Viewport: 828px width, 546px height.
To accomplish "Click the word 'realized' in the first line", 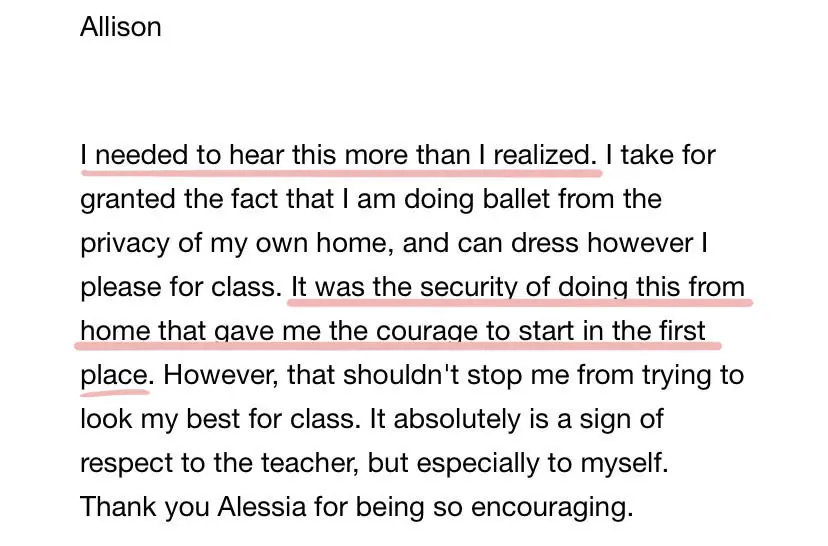I will tap(541, 155).
